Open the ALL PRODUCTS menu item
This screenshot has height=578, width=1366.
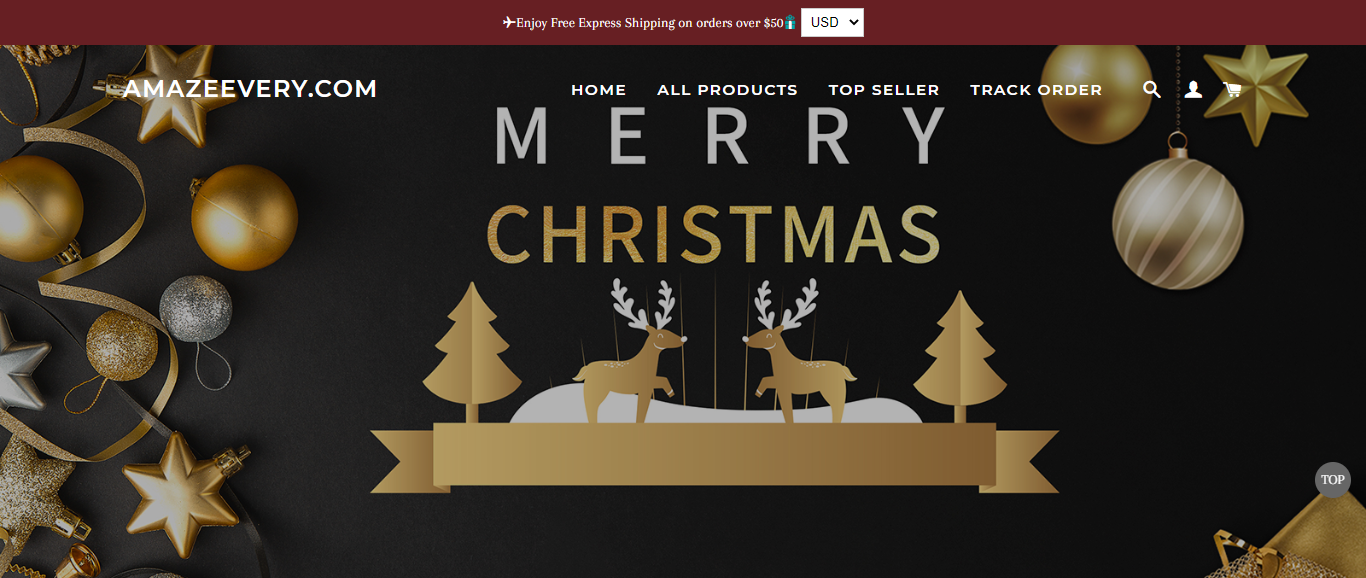(727, 90)
